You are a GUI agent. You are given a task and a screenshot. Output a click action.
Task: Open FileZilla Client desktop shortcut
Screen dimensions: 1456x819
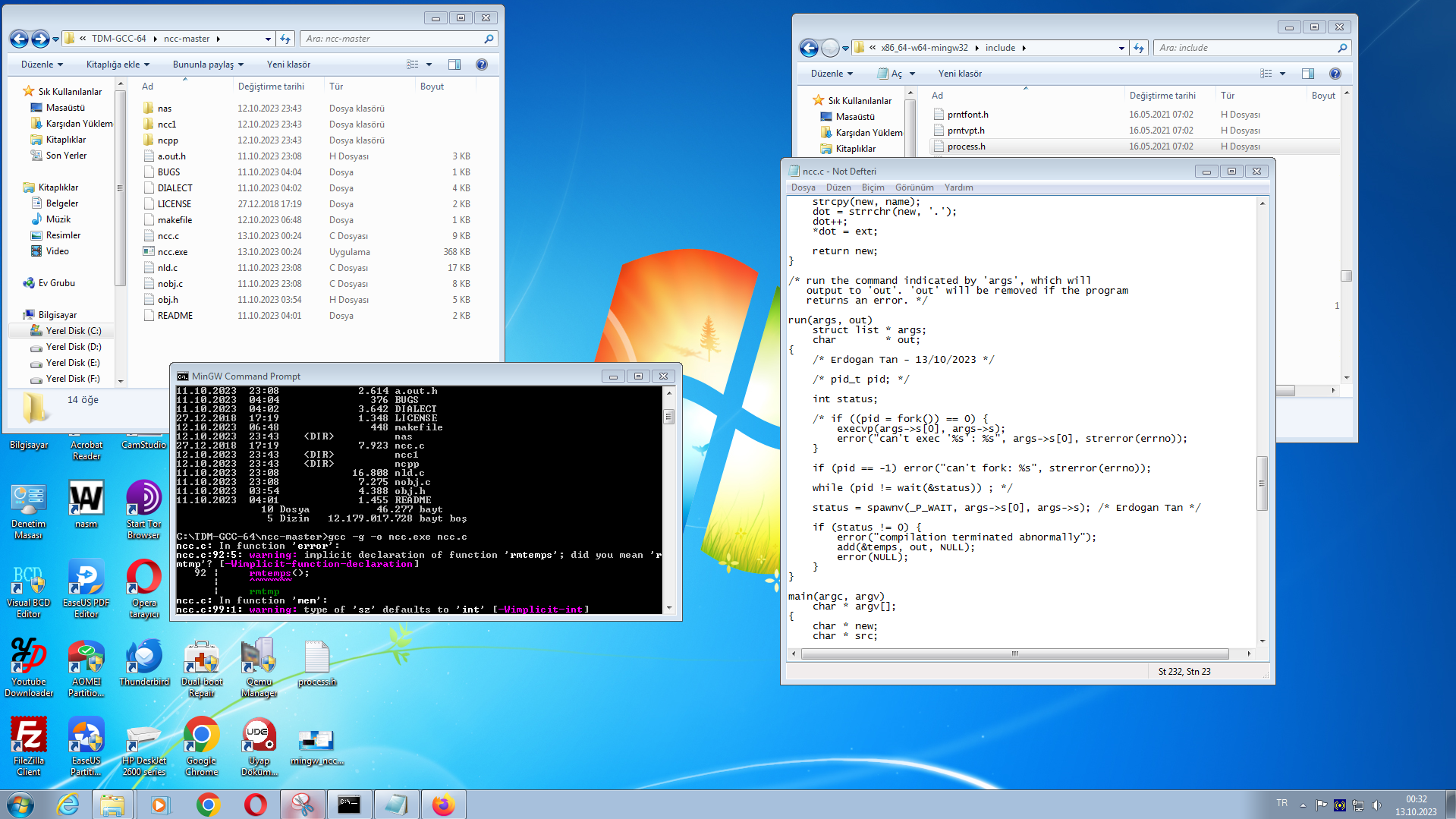click(x=29, y=745)
